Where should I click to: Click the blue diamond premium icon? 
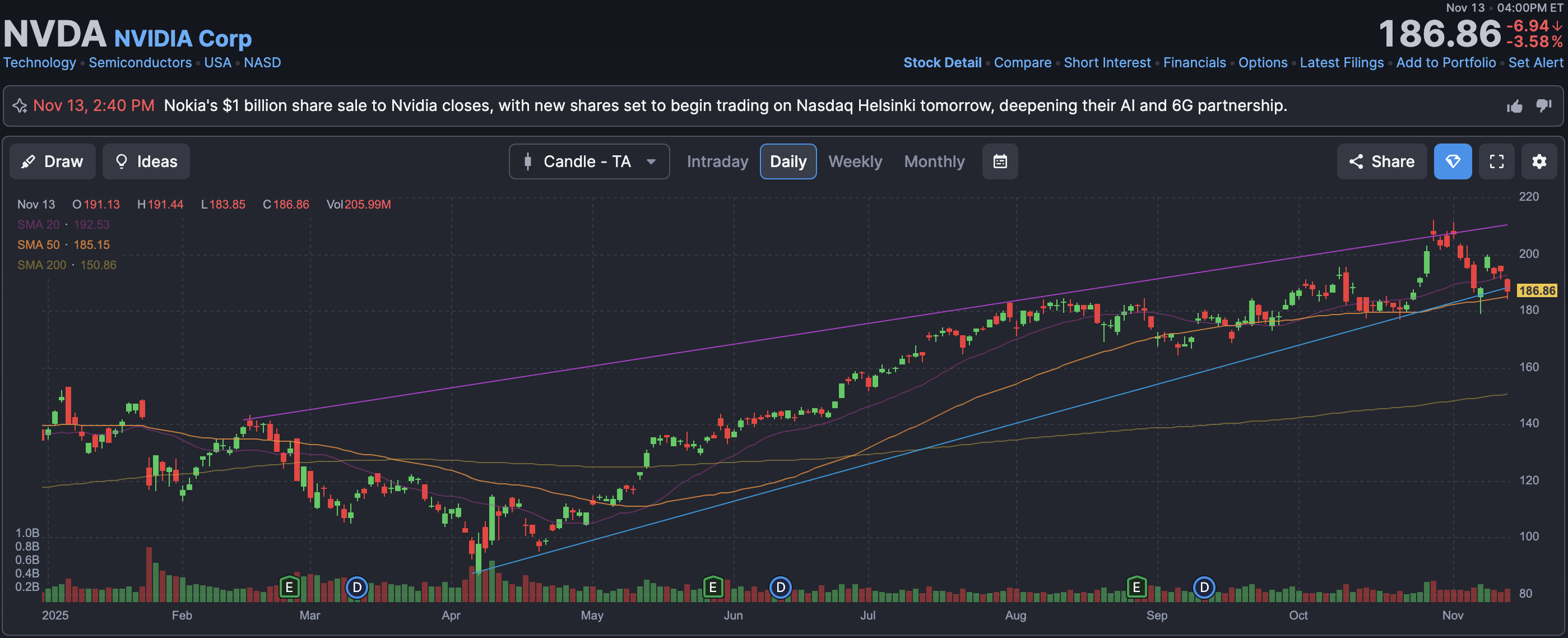(x=1453, y=161)
